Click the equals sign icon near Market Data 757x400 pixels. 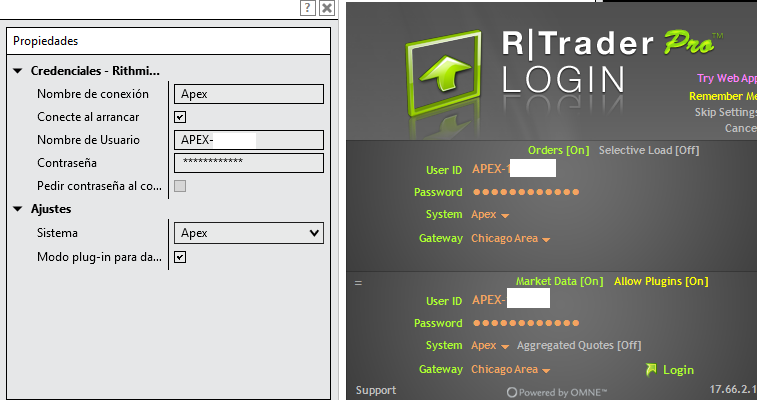click(358, 283)
